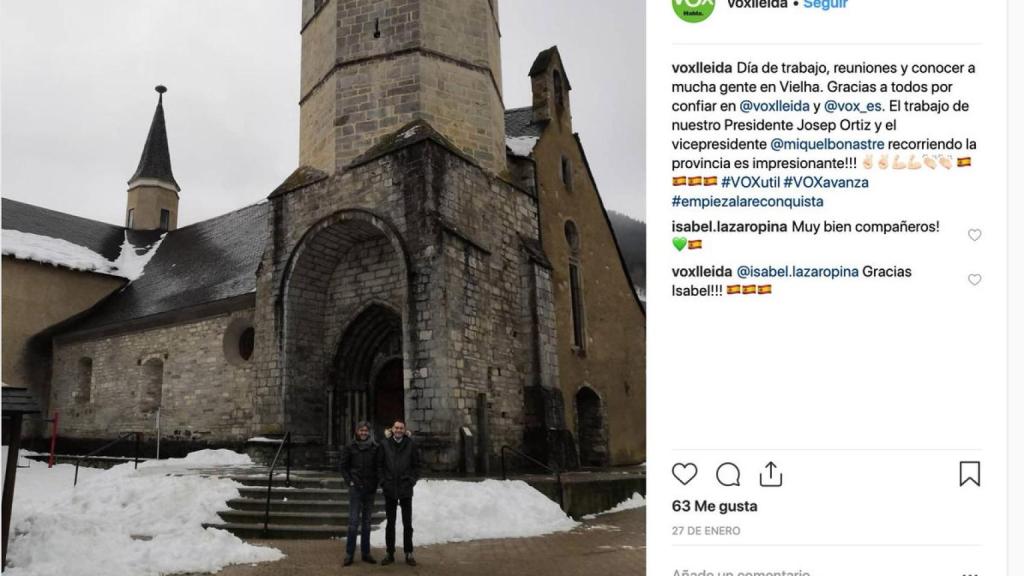The width and height of the screenshot is (1024, 576).
Task: Open the VOX profile avatar
Action: (693, 6)
